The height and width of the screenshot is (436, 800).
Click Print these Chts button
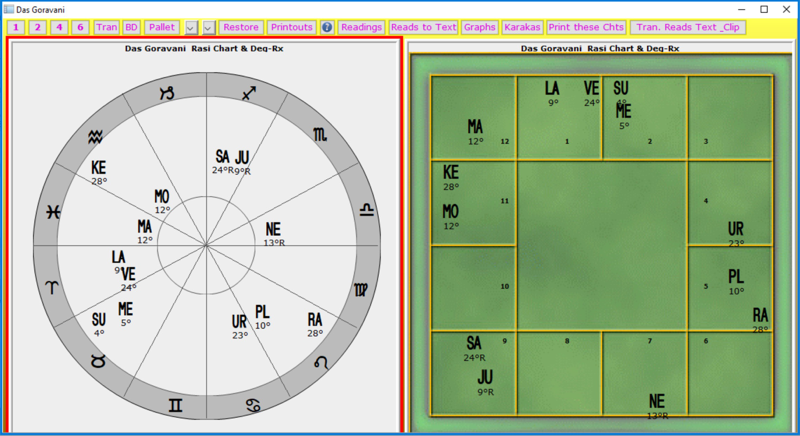[586, 27]
